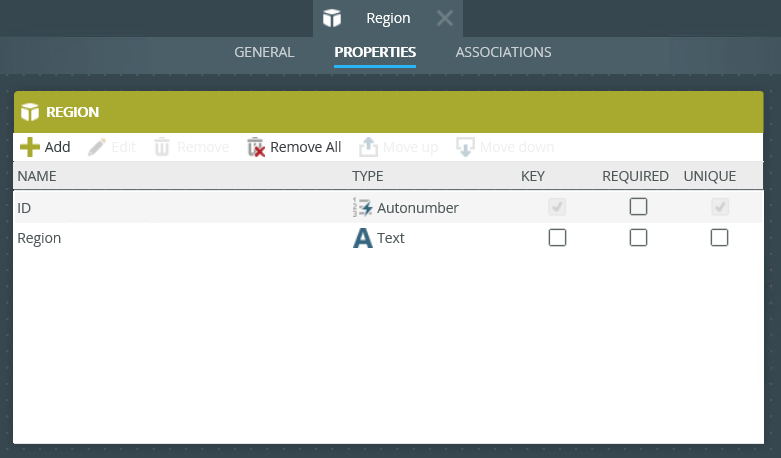Screen dimensions: 781x458
Task: Click the Text type icon
Action: [362, 239]
